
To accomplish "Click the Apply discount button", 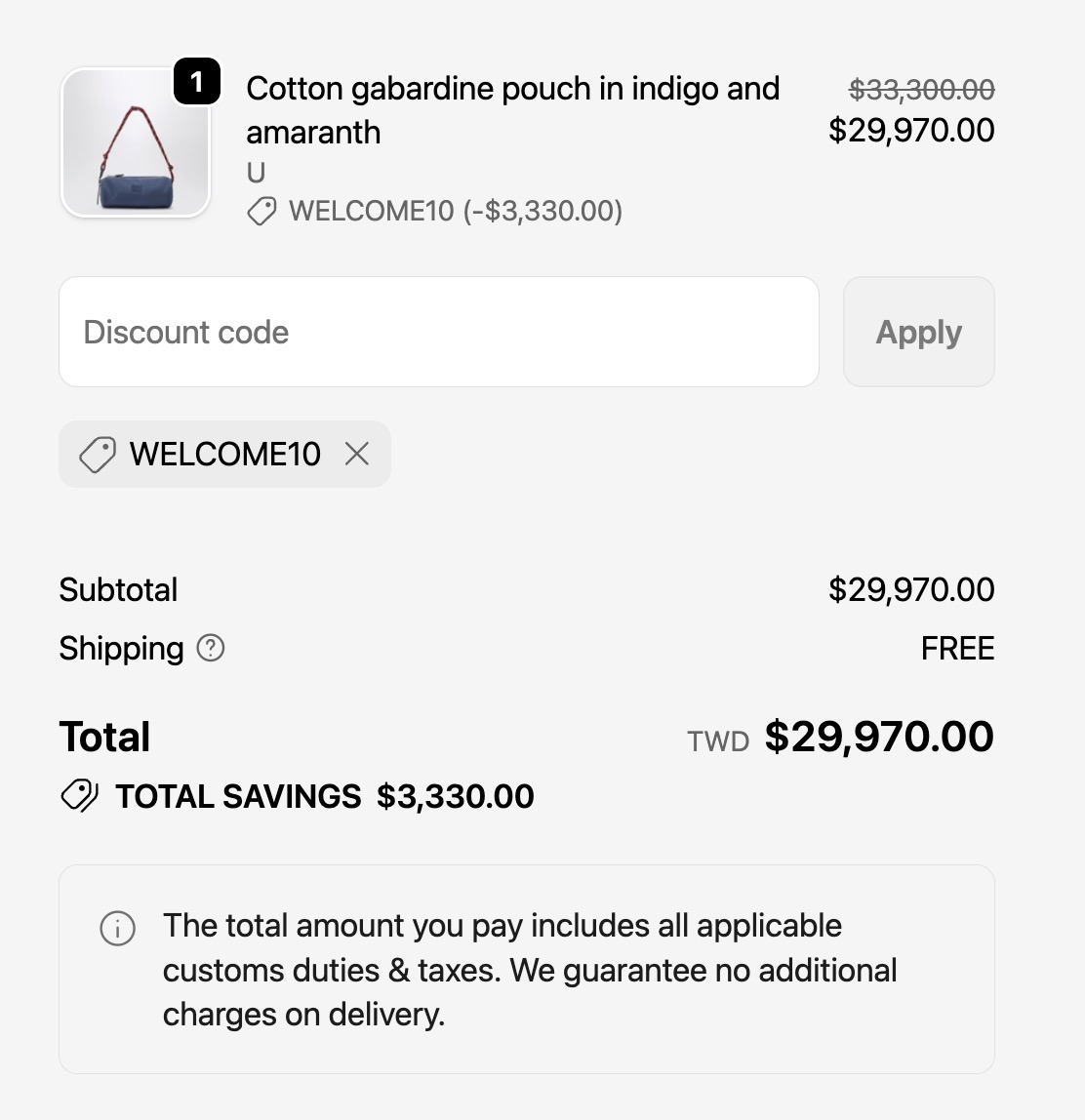I will 918,332.
